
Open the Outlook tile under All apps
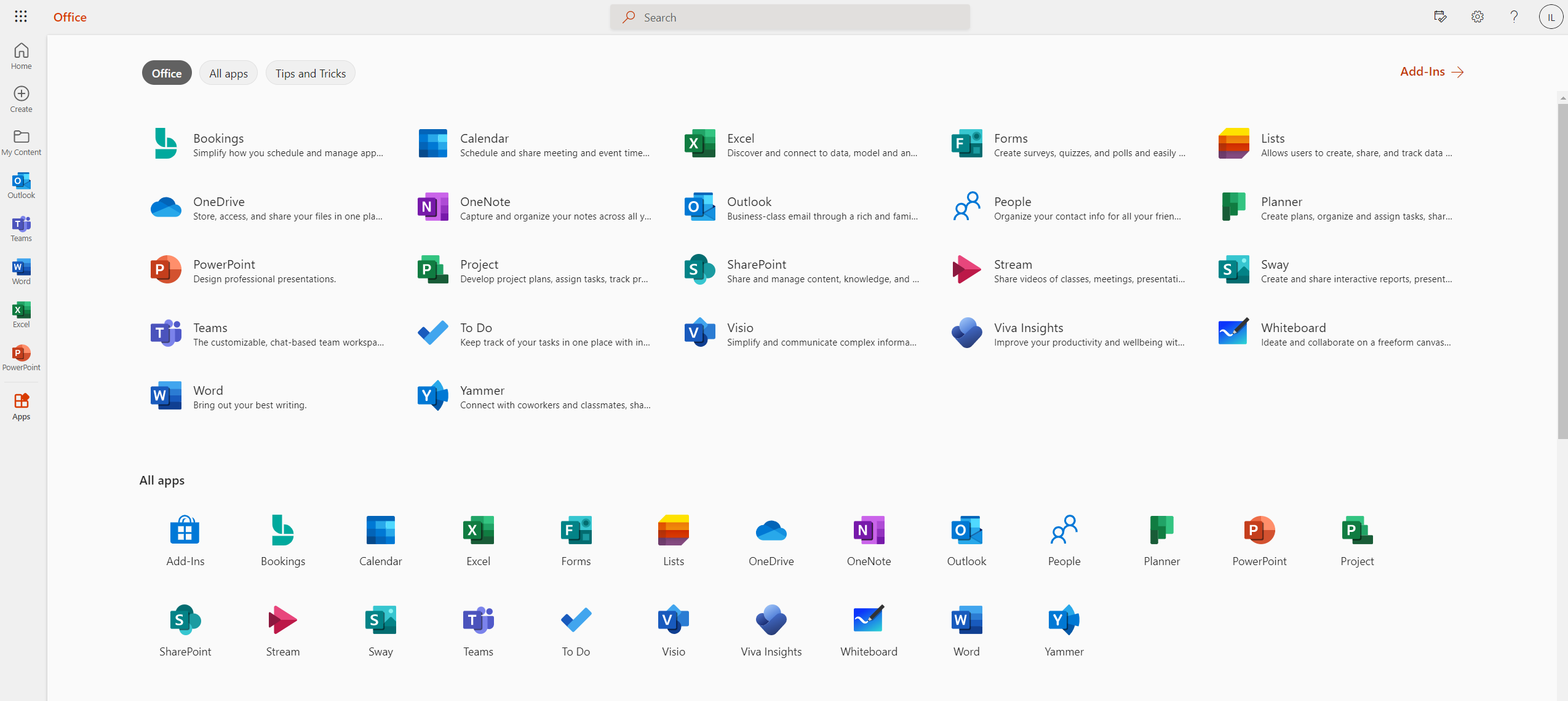click(x=966, y=541)
